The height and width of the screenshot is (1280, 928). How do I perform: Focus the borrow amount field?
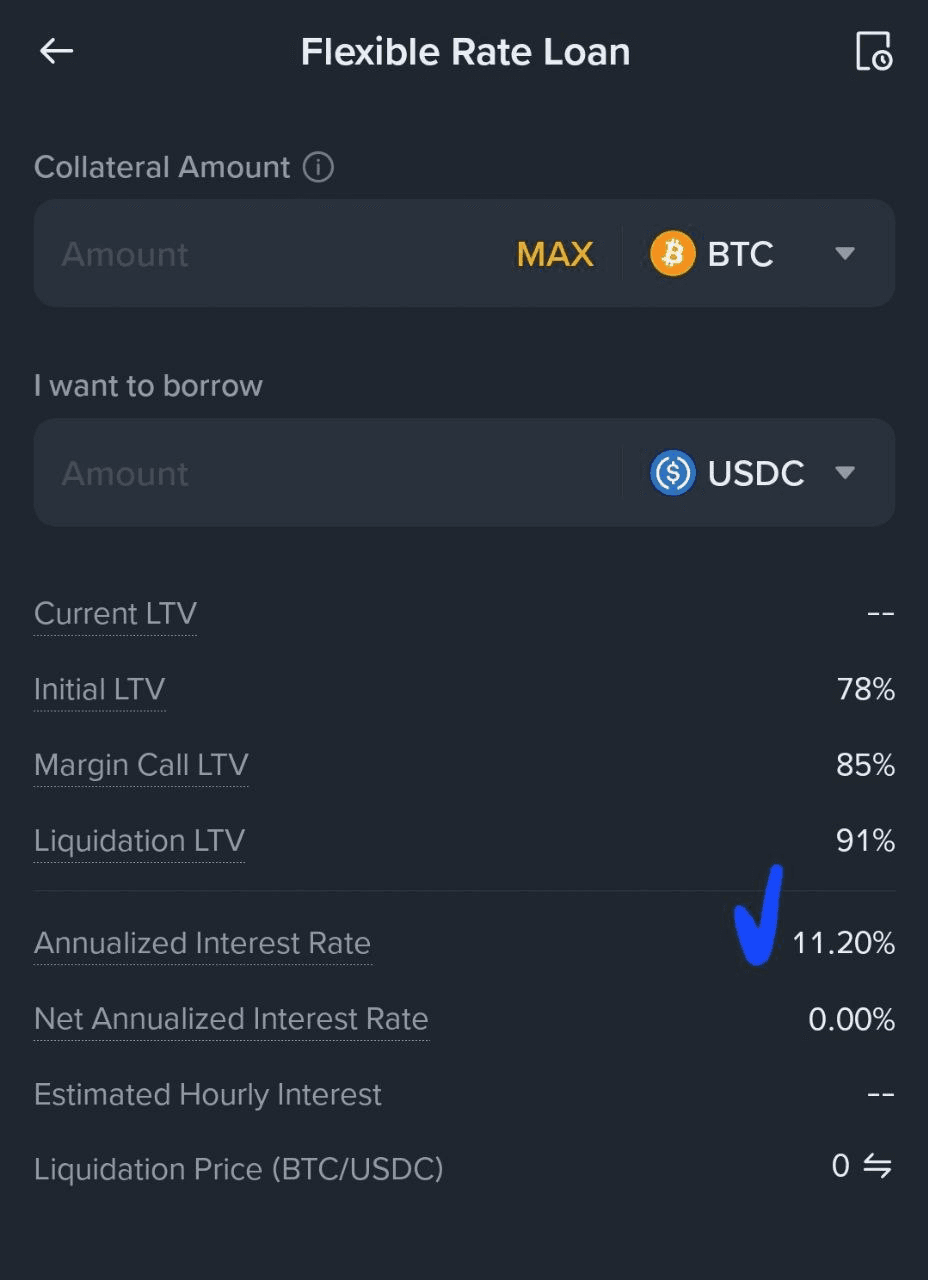(x=320, y=473)
